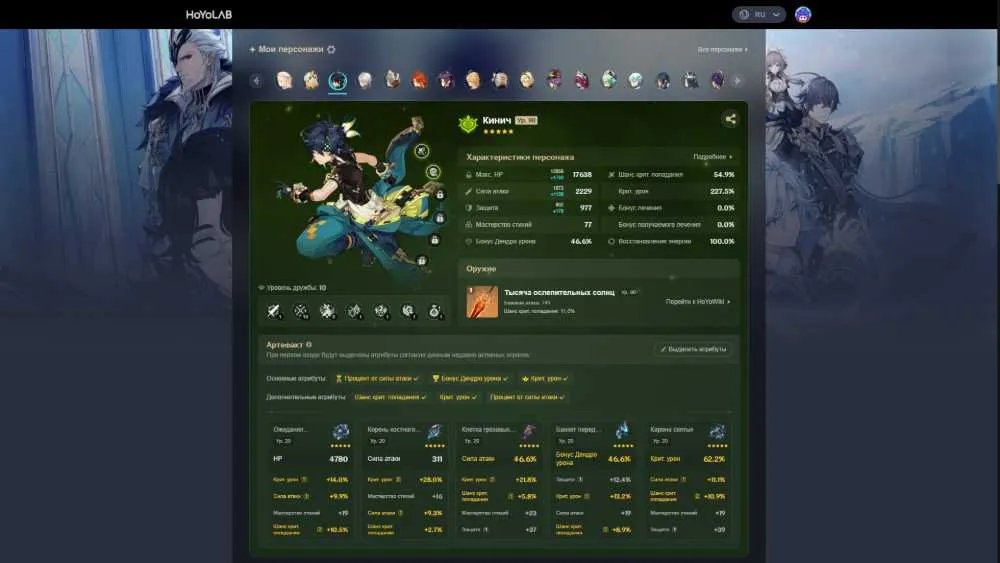Open settings gear beside Мои персонажи
This screenshot has height=563, width=1000.
click(331, 49)
